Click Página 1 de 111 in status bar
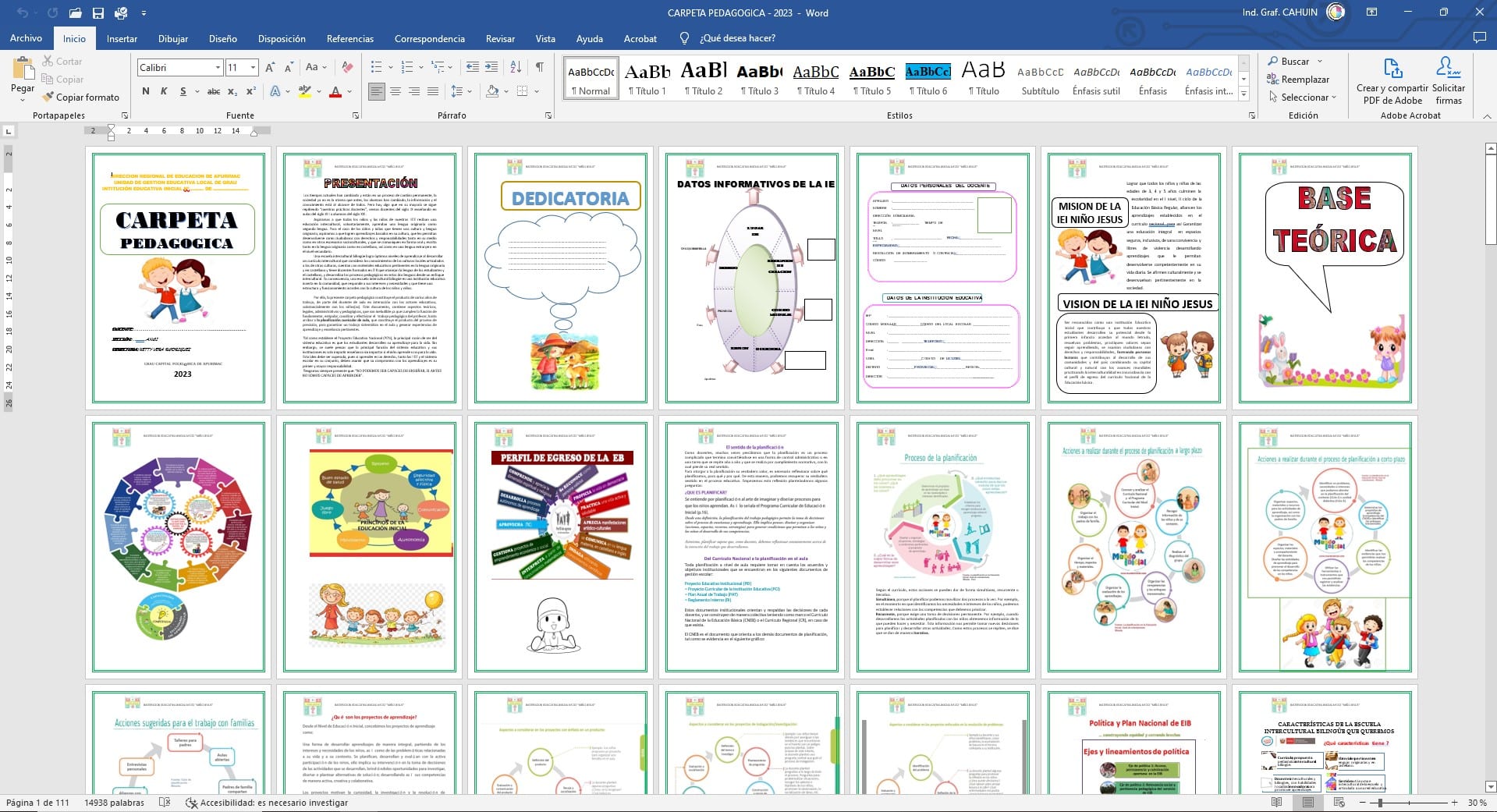This screenshot has height=812, width=1497. click(37, 803)
